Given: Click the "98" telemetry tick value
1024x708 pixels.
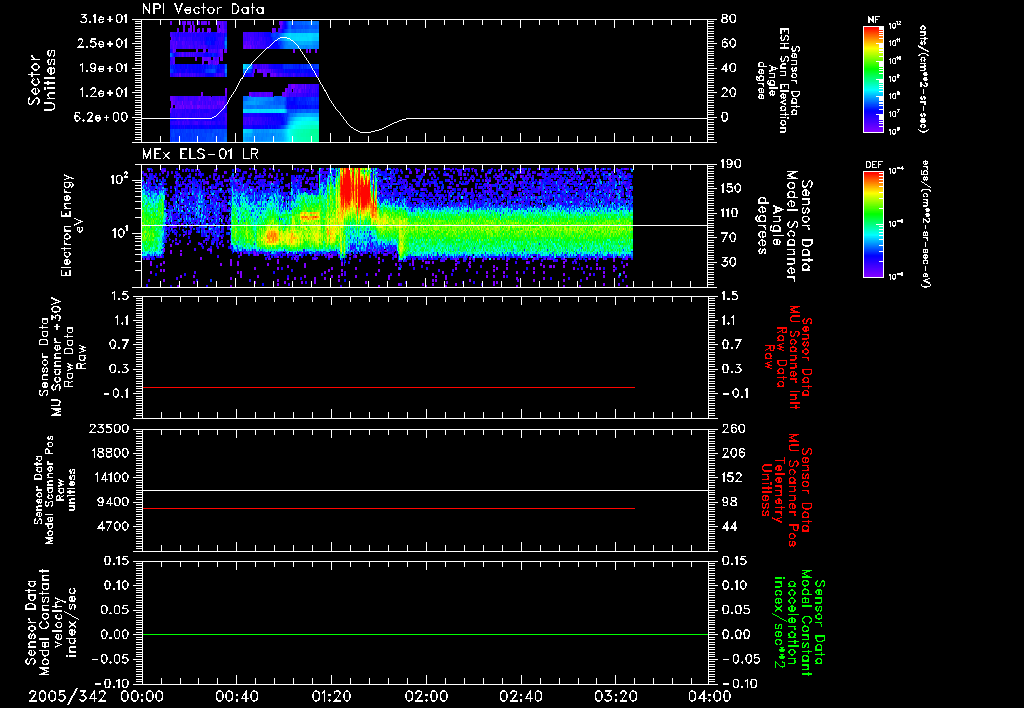Looking at the screenshot, I should [729, 502].
